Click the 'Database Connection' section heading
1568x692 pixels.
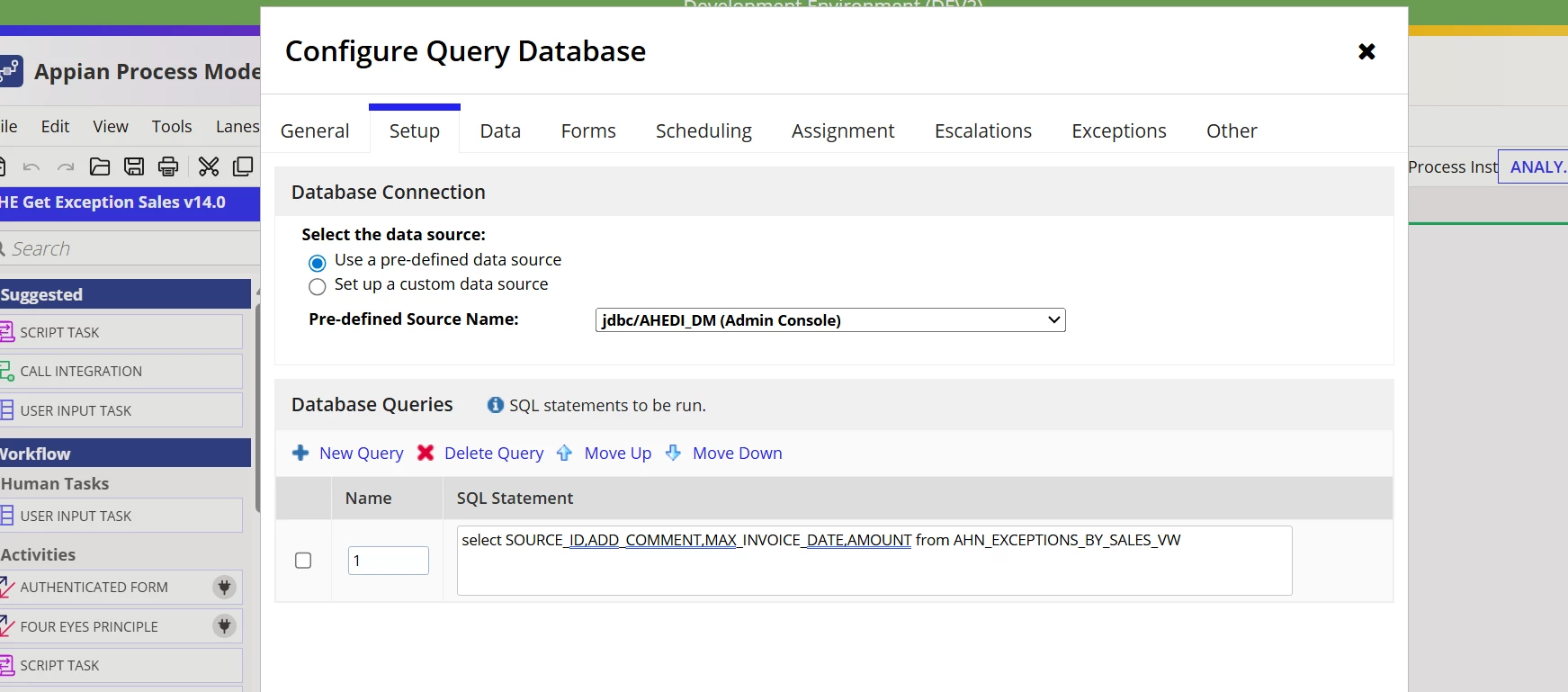(x=389, y=193)
